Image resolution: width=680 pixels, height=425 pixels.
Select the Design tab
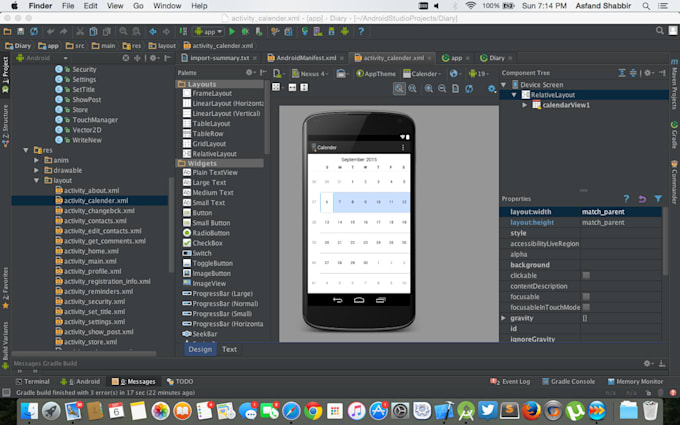[x=200, y=349]
